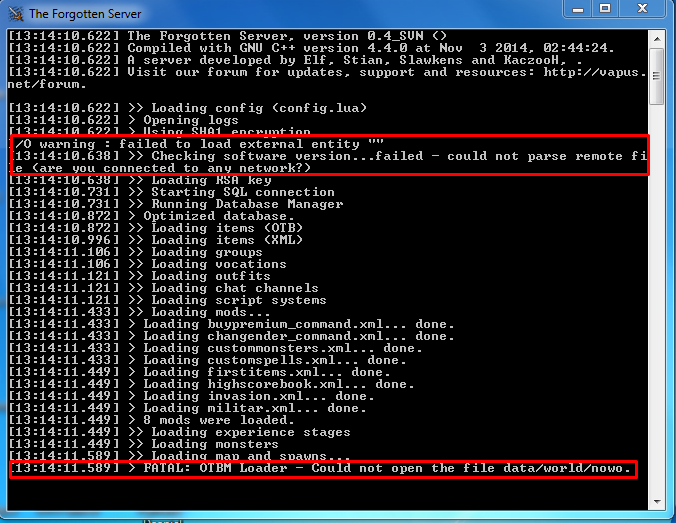The height and width of the screenshot is (523, 676).
Task: Click the scrollbar up arrow
Action: pyautogui.click(x=657, y=39)
